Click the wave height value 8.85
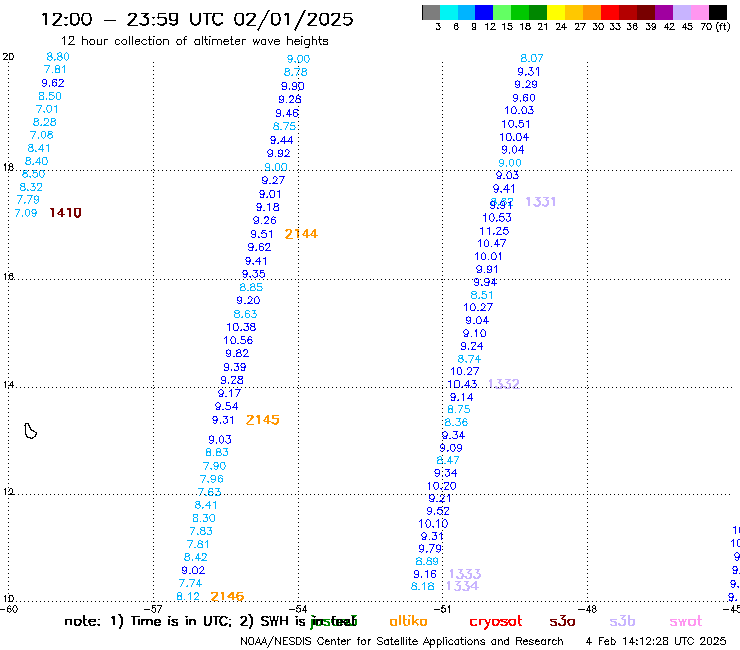The image size is (740, 650). [251, 287]
